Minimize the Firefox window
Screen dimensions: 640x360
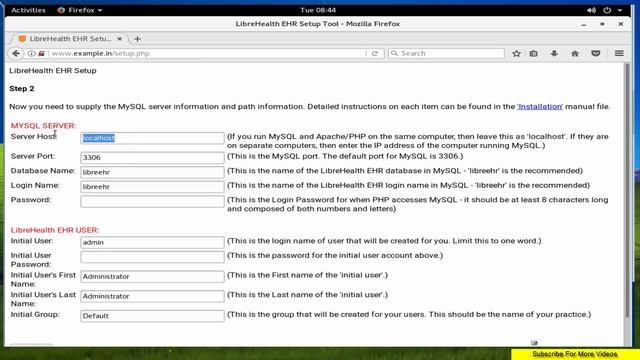584,24
